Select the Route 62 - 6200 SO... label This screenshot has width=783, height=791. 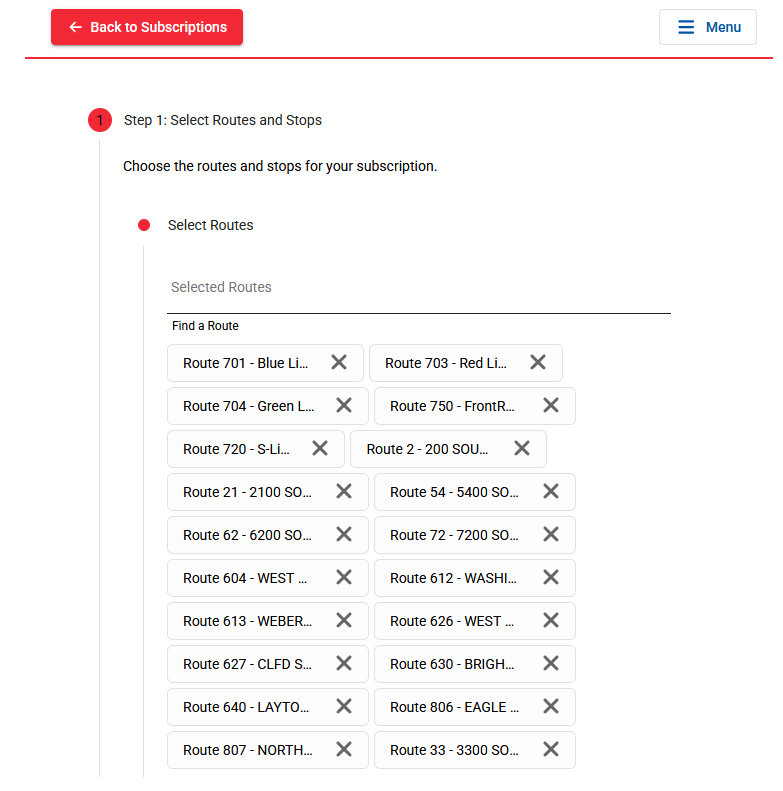click(248, 535)
